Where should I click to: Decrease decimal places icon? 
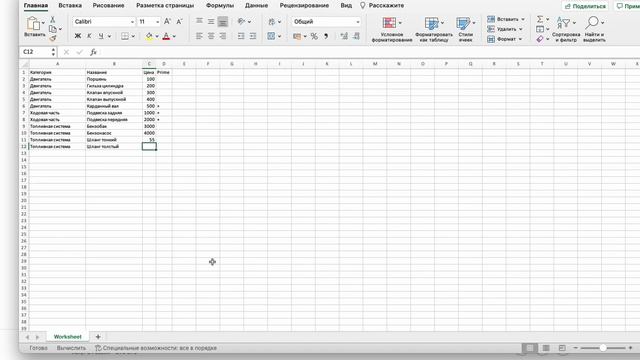coord(356,36)
